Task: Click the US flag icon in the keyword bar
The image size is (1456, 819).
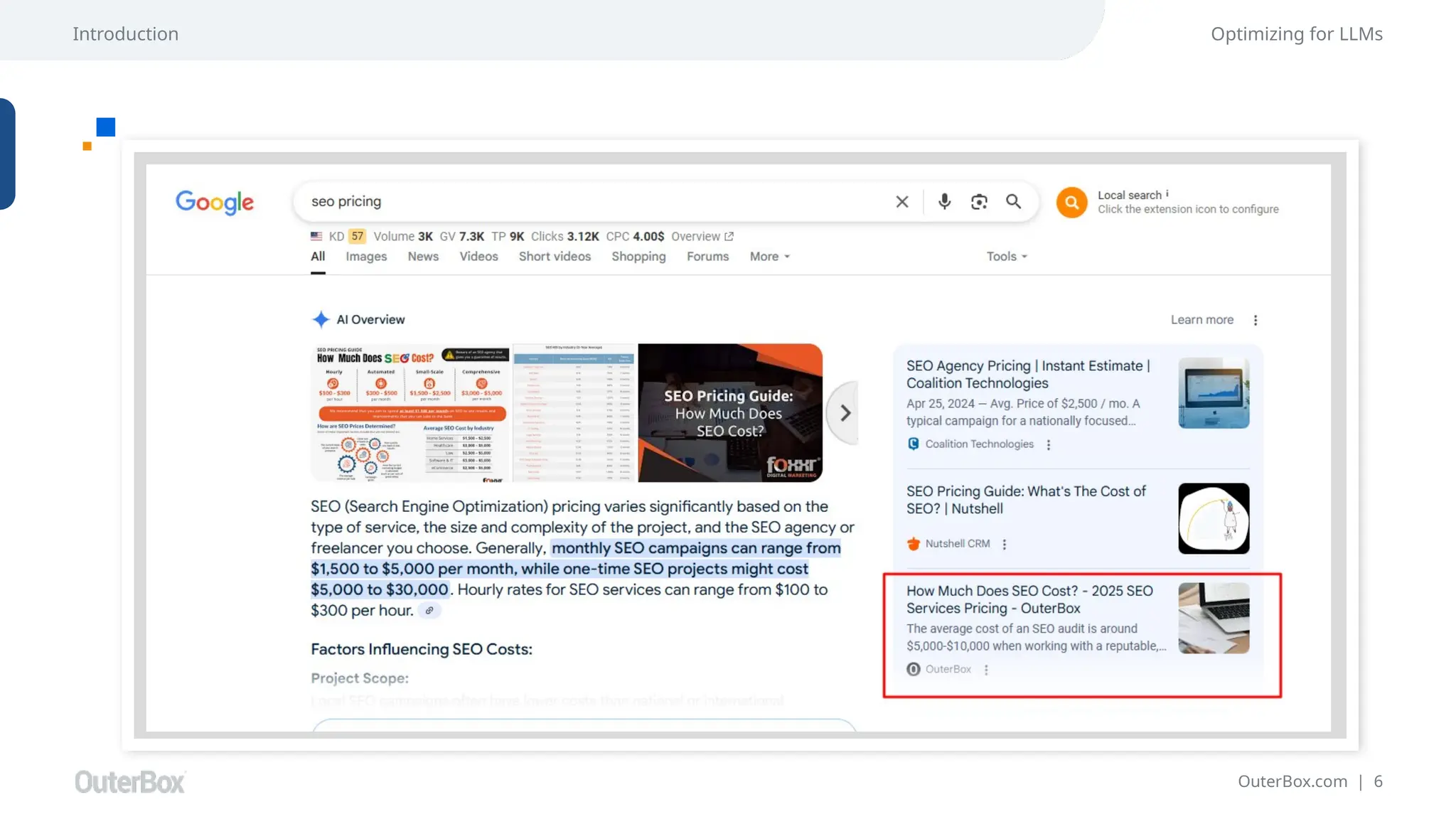Action: tap(316, 236)
